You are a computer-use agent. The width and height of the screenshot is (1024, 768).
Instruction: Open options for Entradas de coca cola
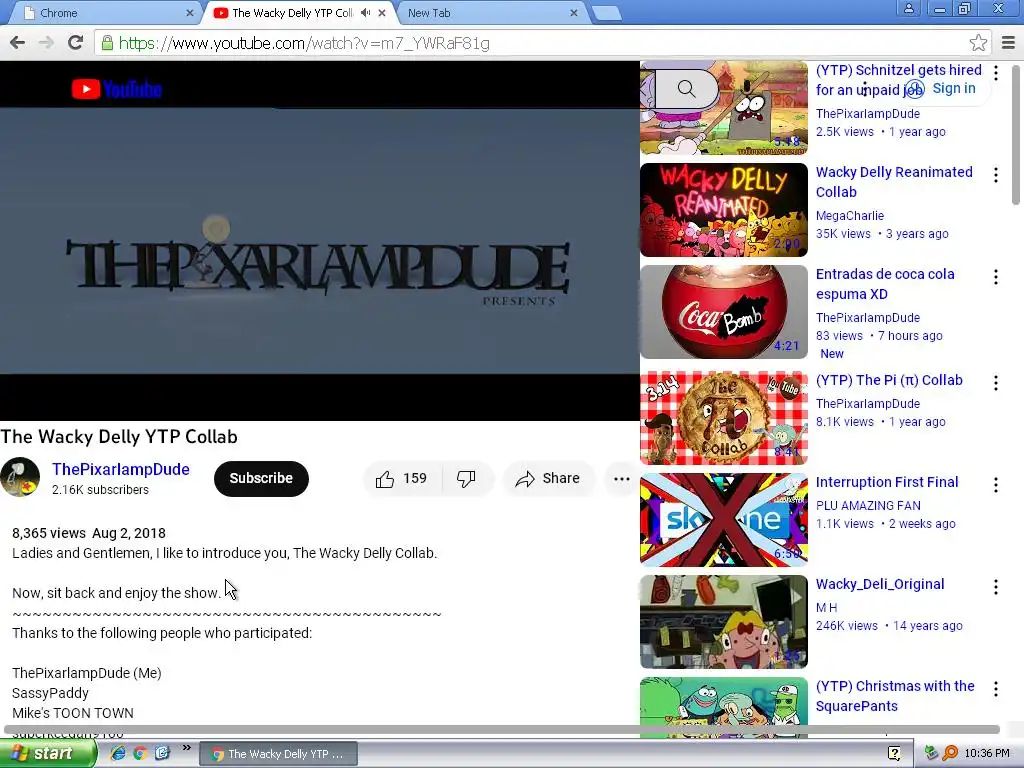pyautogui.click(x=995, y=277)
